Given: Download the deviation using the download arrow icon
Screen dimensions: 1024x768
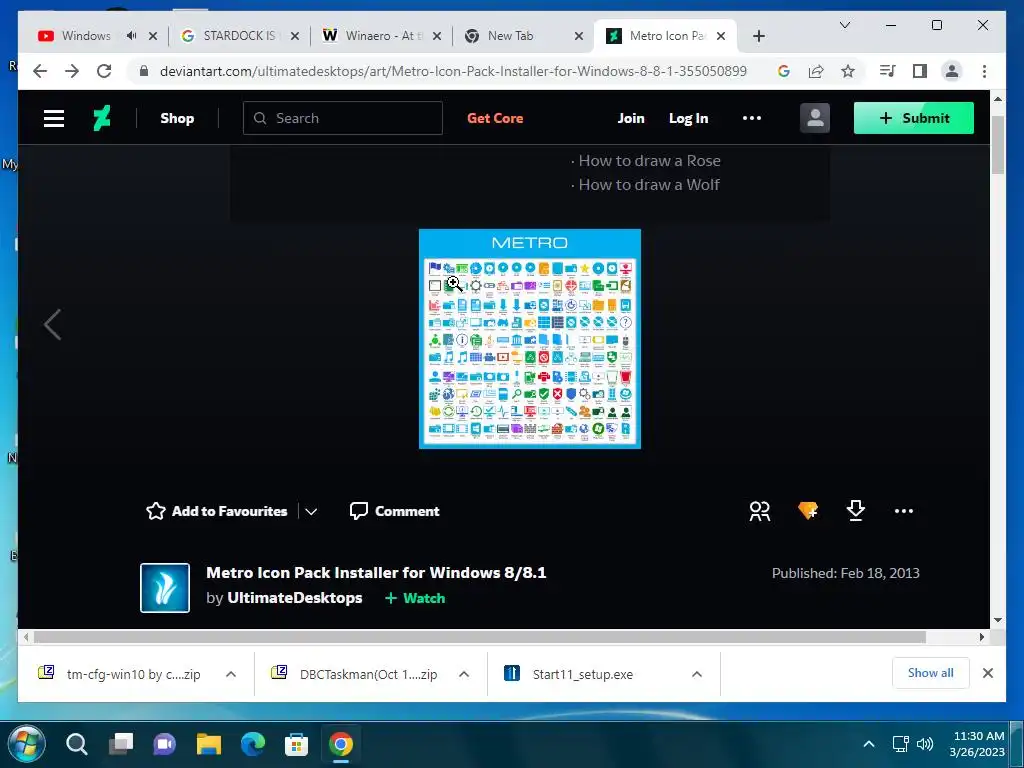Looking at the screenshot, I should [x=856, y=511].
